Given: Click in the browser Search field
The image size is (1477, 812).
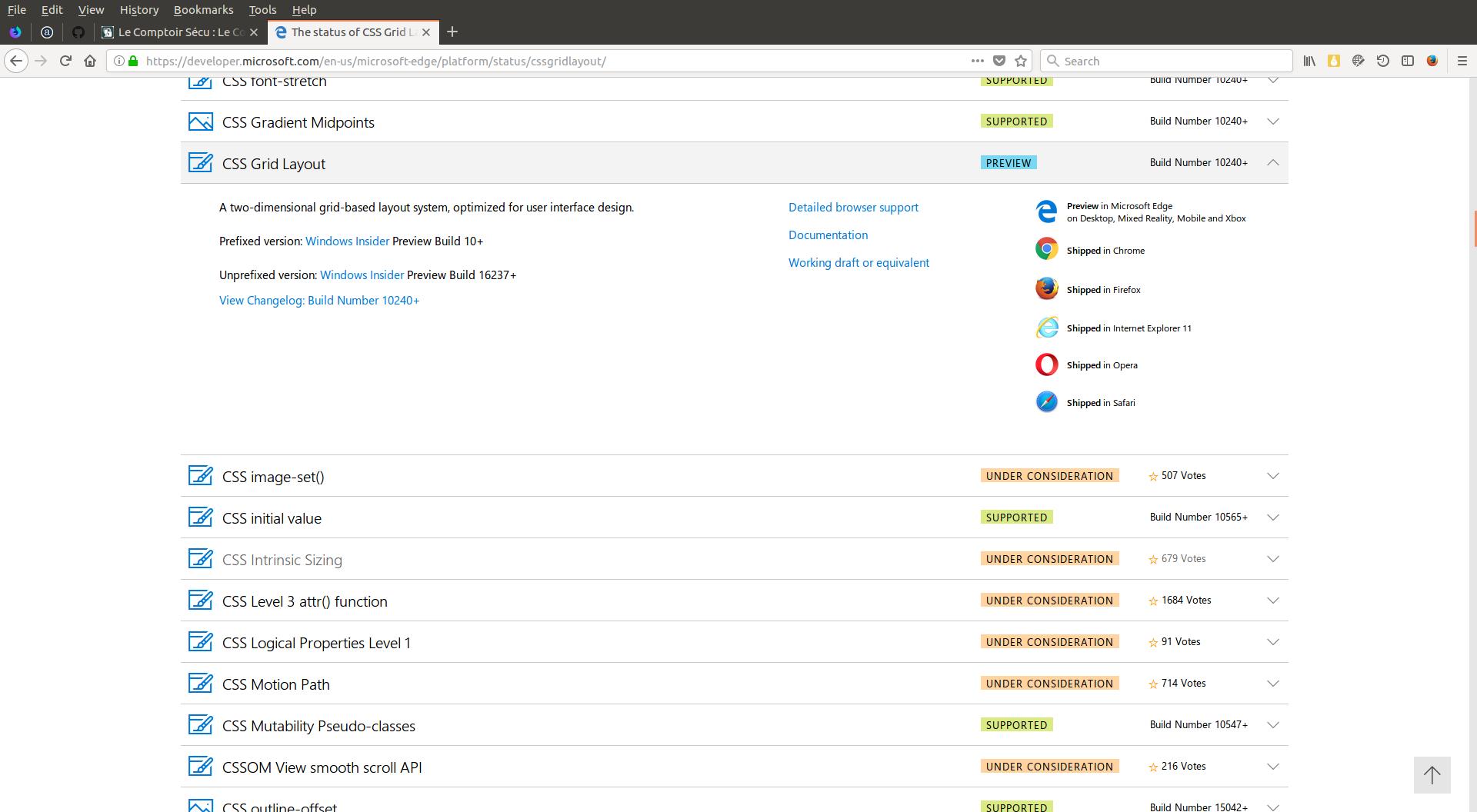Looking at the screenshot, I should tap(1166, 61).
